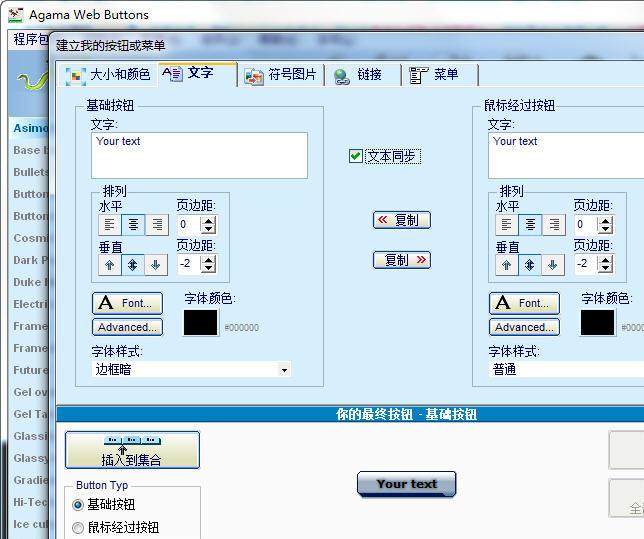Increase base button vertical margin
The image size is (644, 539).
point(209,260)
